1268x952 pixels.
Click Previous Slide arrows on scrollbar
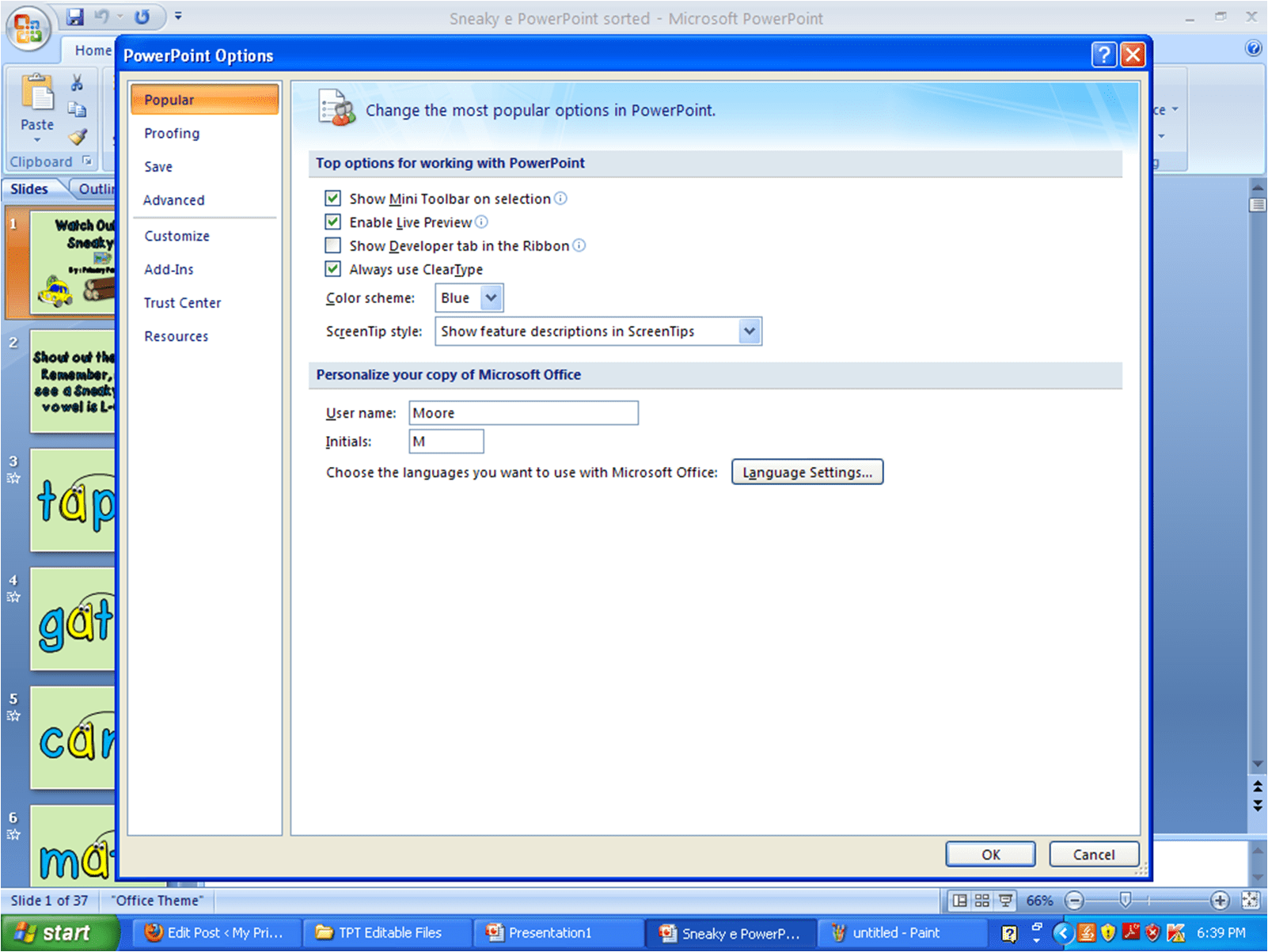pos(1258,786)
